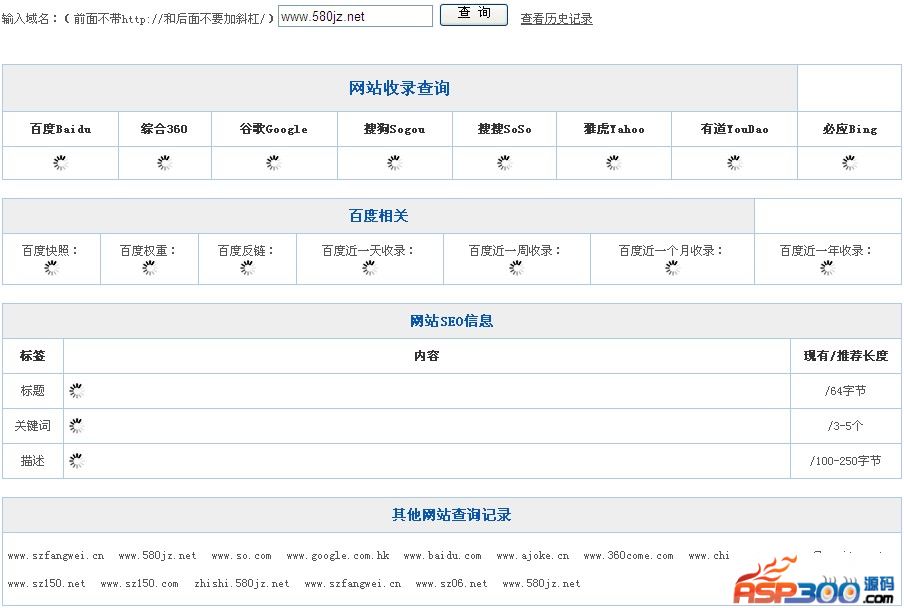
Task: Click the loading spinner under 谷歌Google
Action: (273, 163)
